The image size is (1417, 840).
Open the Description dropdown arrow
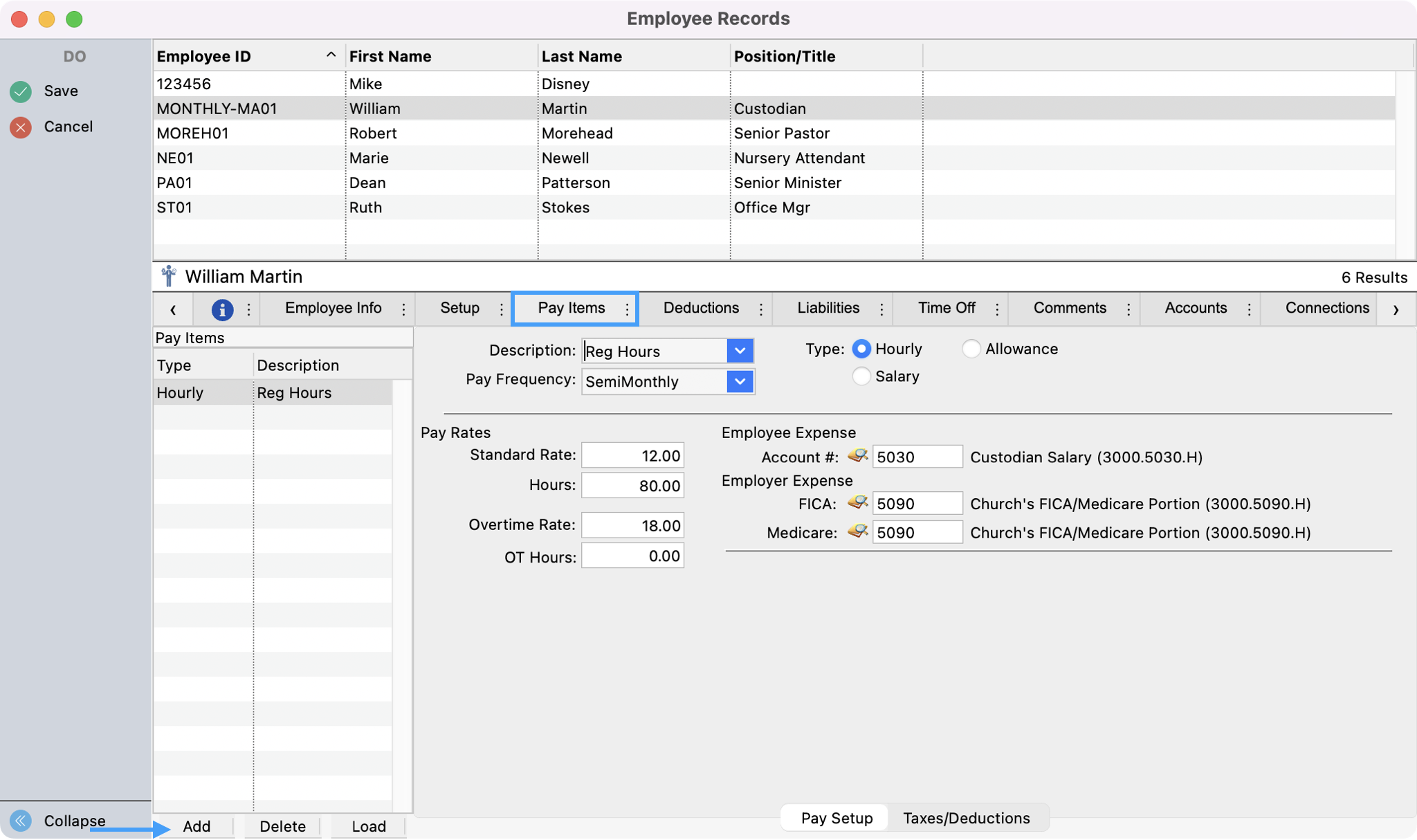[740, 351]
